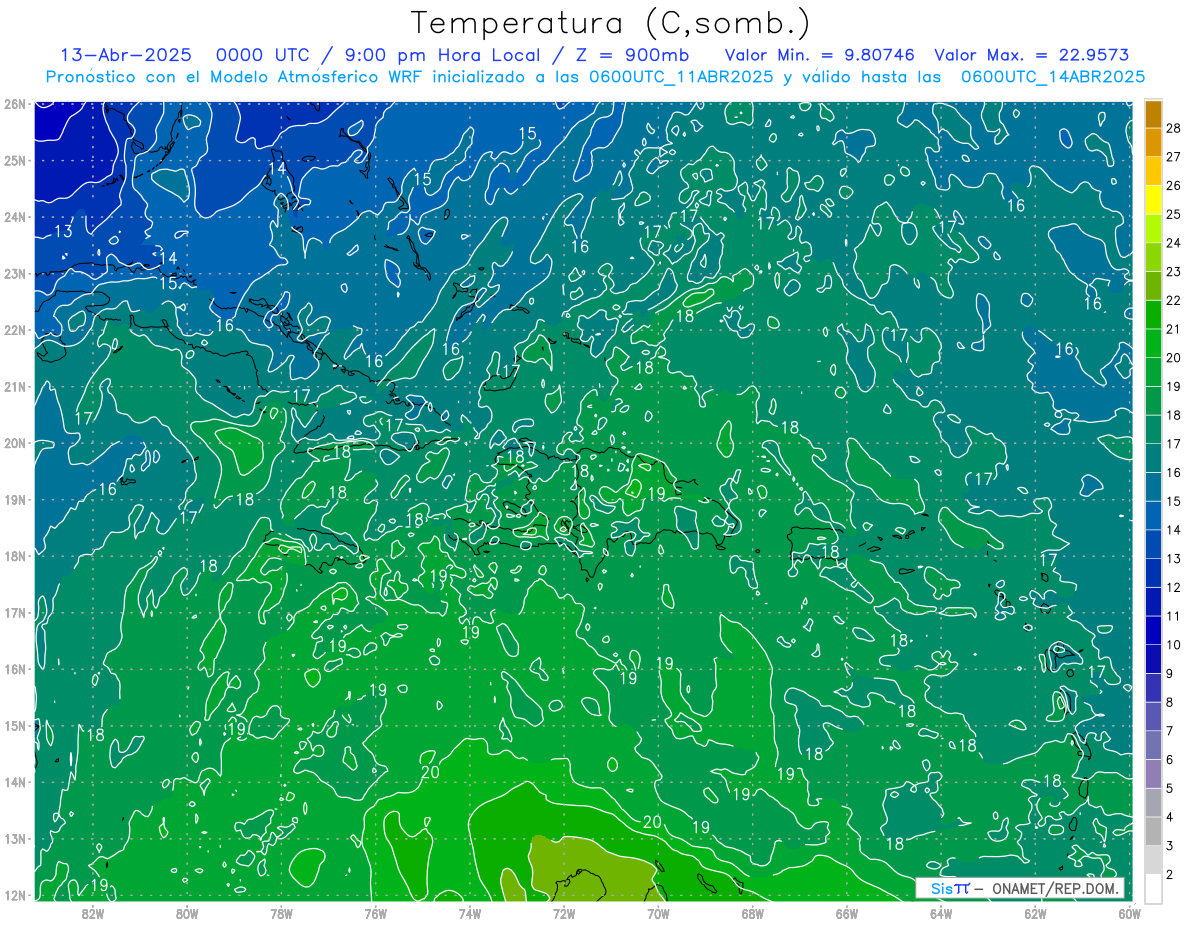
Task: Click the 68W longitude axis label
Action: [752, 913]
